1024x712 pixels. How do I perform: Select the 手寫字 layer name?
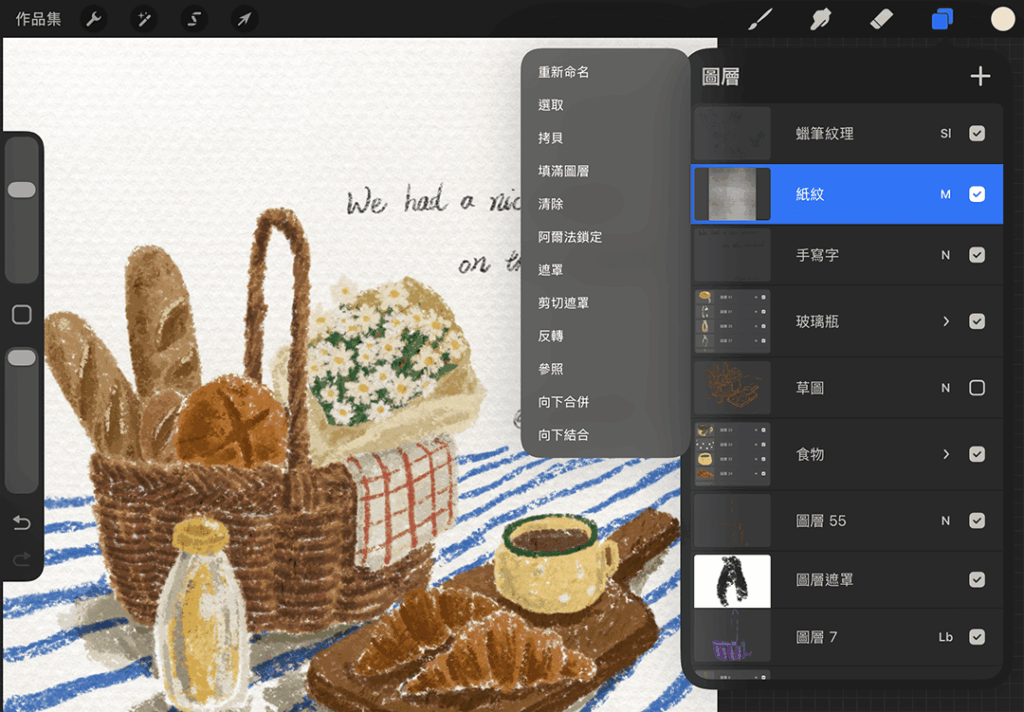click(x=817, y=255)
